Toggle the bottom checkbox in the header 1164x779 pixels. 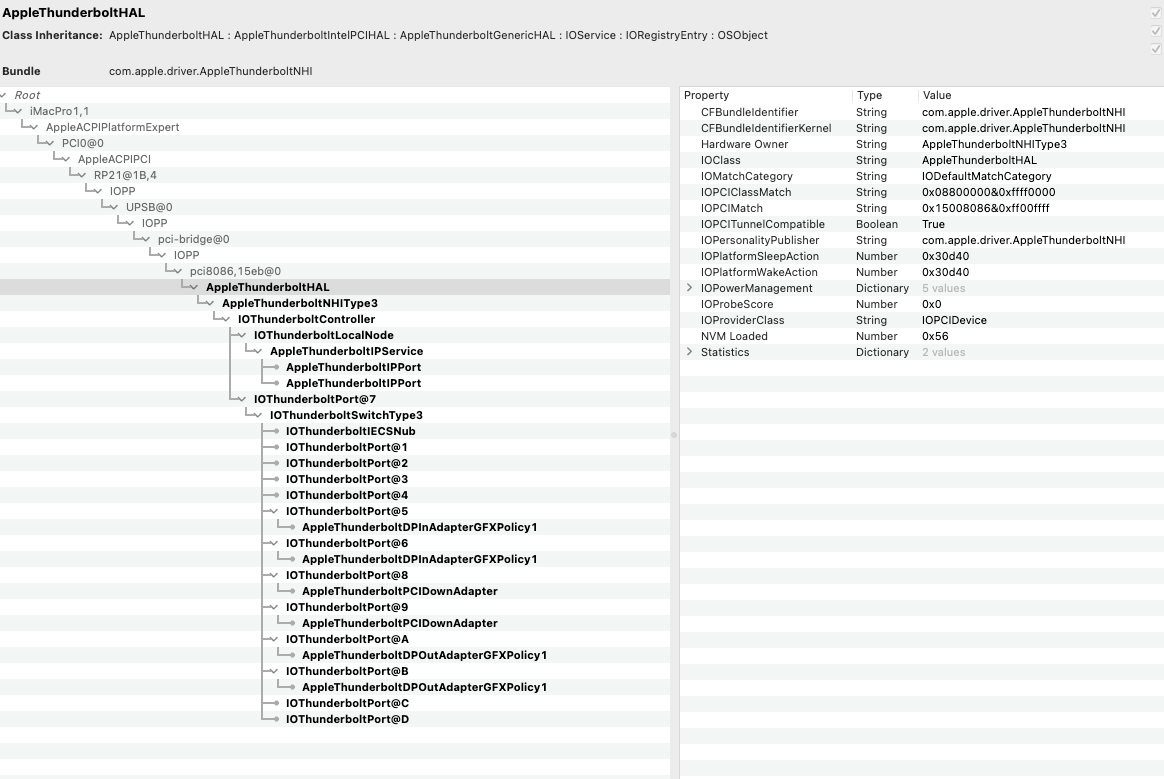(x=1156, y=48)
